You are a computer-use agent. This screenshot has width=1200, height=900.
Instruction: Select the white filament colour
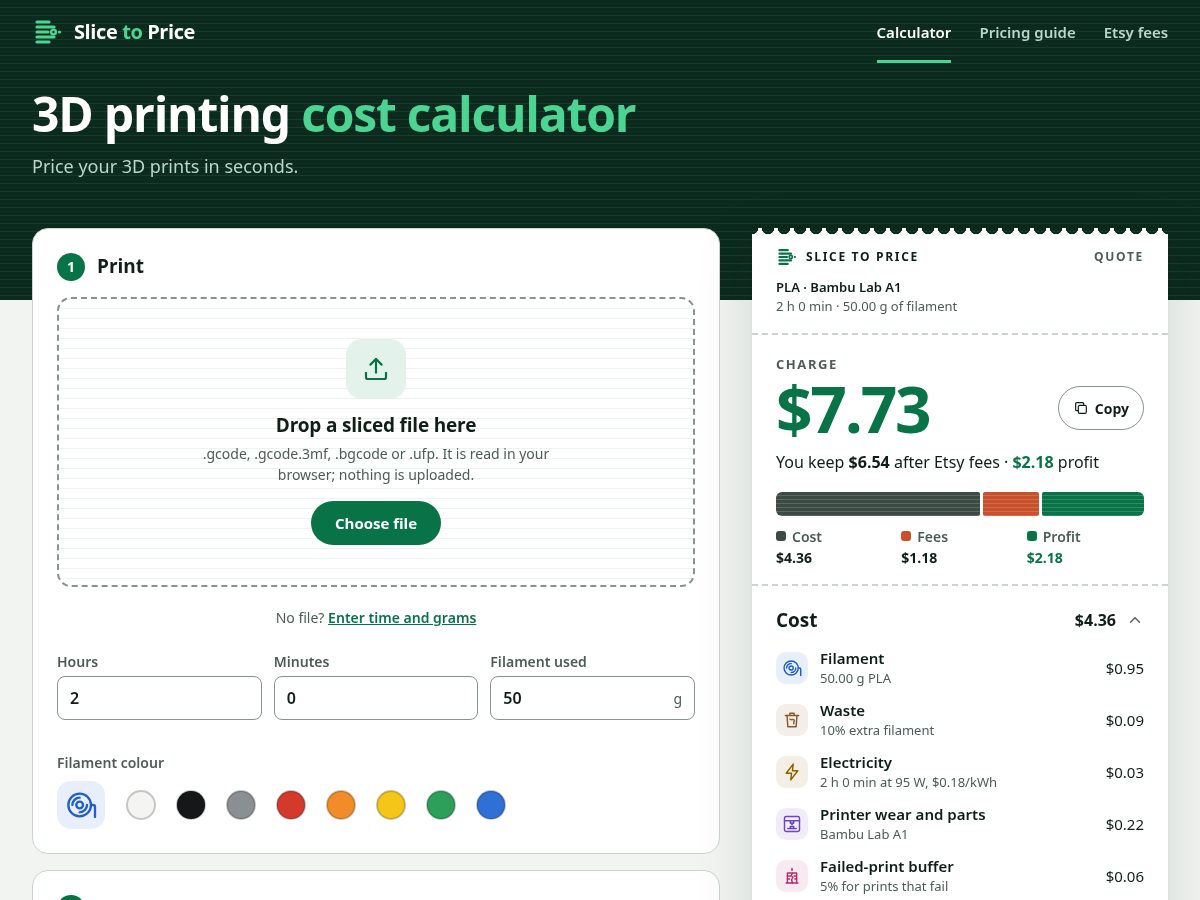(x=141, y=805)
